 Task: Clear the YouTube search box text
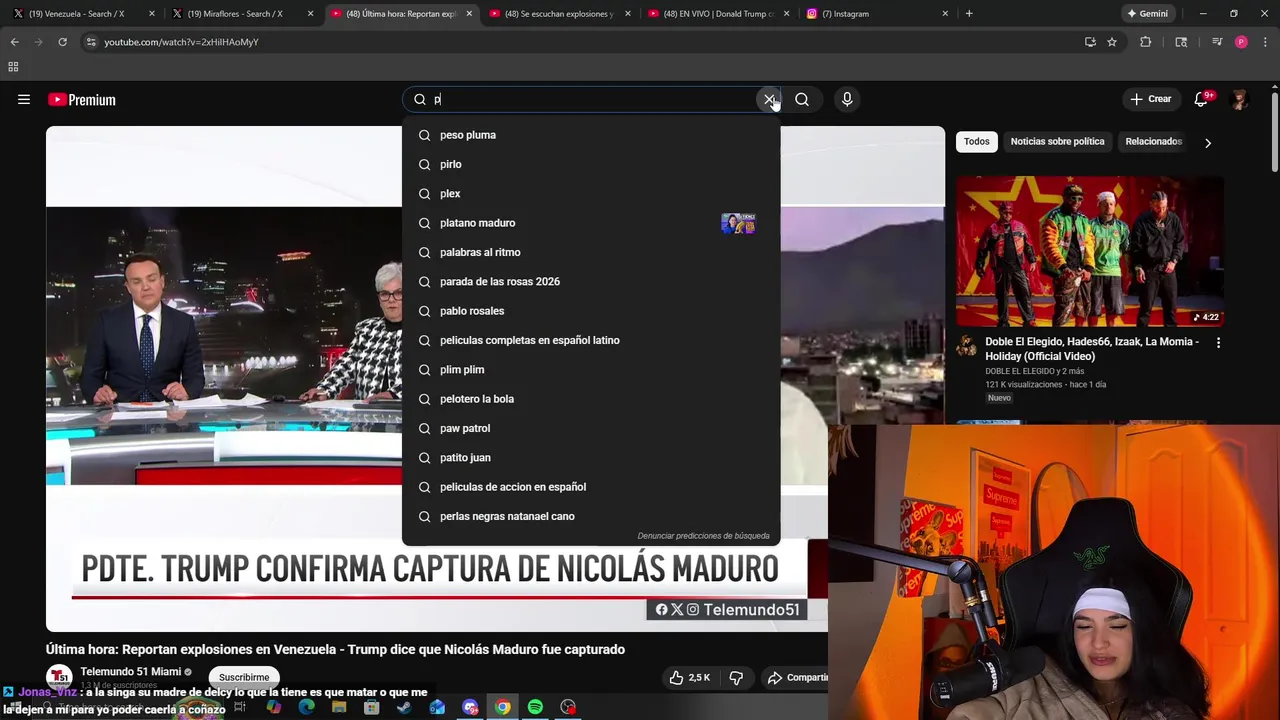769,99
